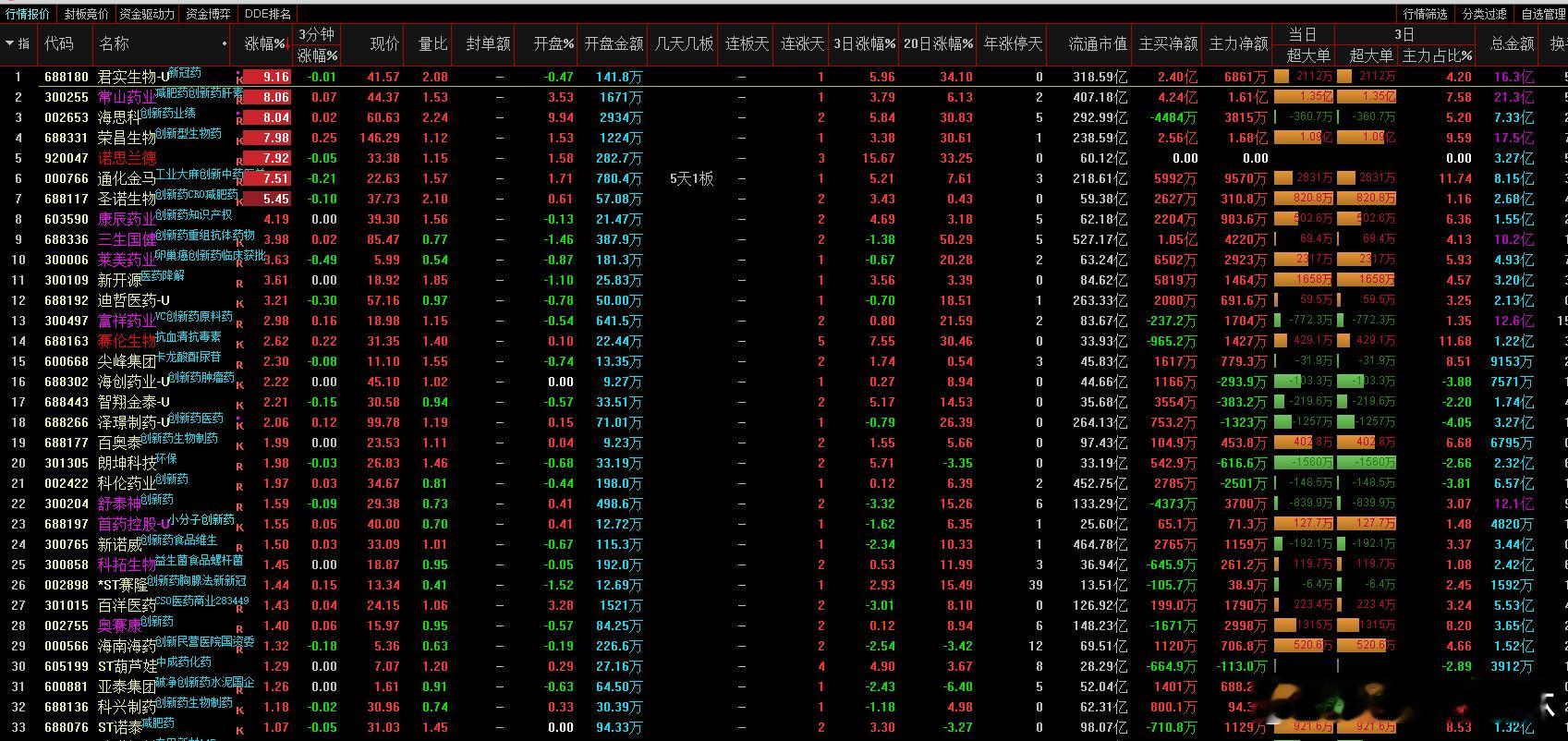Viewport: 1568px width, 741px height.
Task: Expand the dropdown arrow beside 指
Action: [x=10, y=43]
